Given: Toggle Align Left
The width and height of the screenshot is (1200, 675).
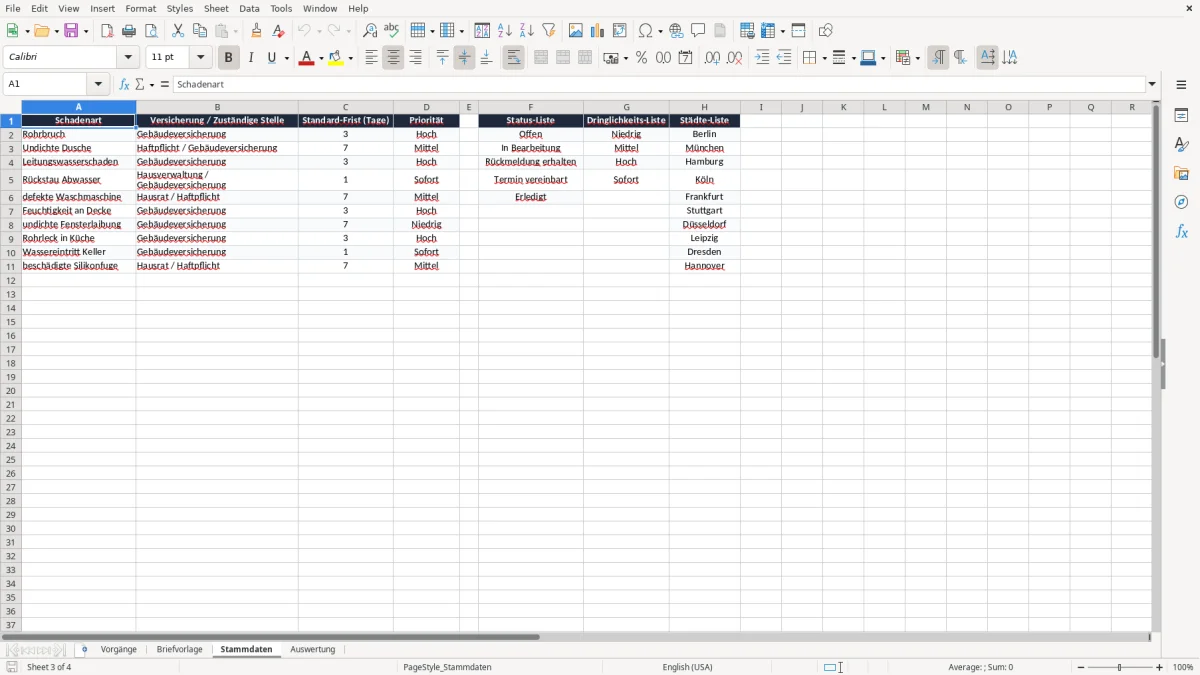Looking at the screenshot, I should (x=371, y=58).
